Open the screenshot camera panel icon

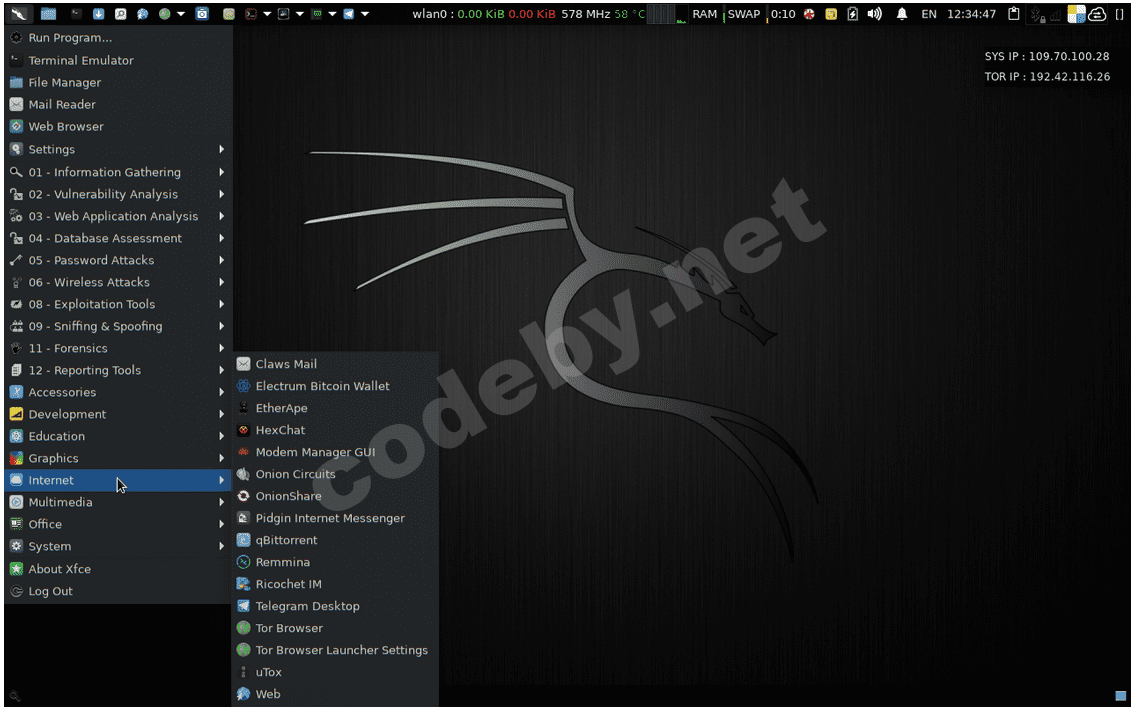point(202,14)
